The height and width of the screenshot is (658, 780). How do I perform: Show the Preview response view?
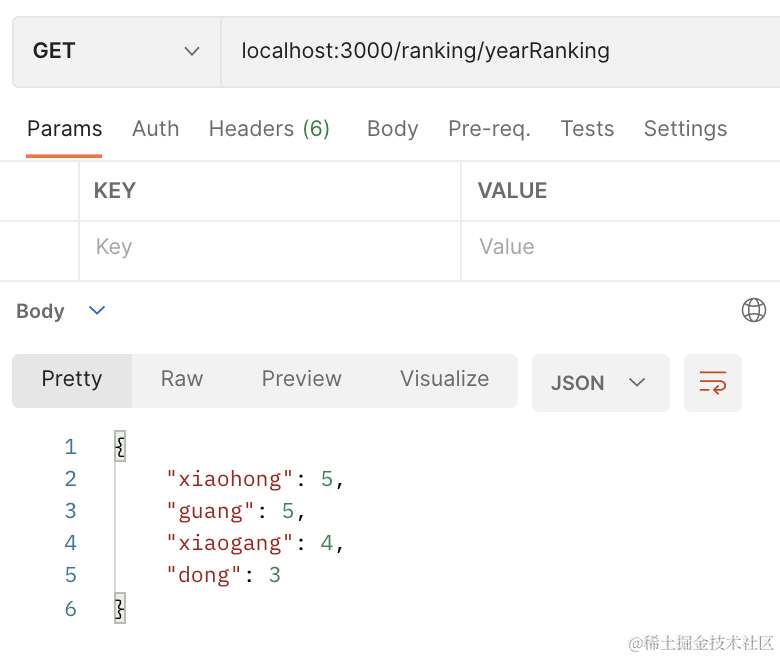[x=301, y=379]
